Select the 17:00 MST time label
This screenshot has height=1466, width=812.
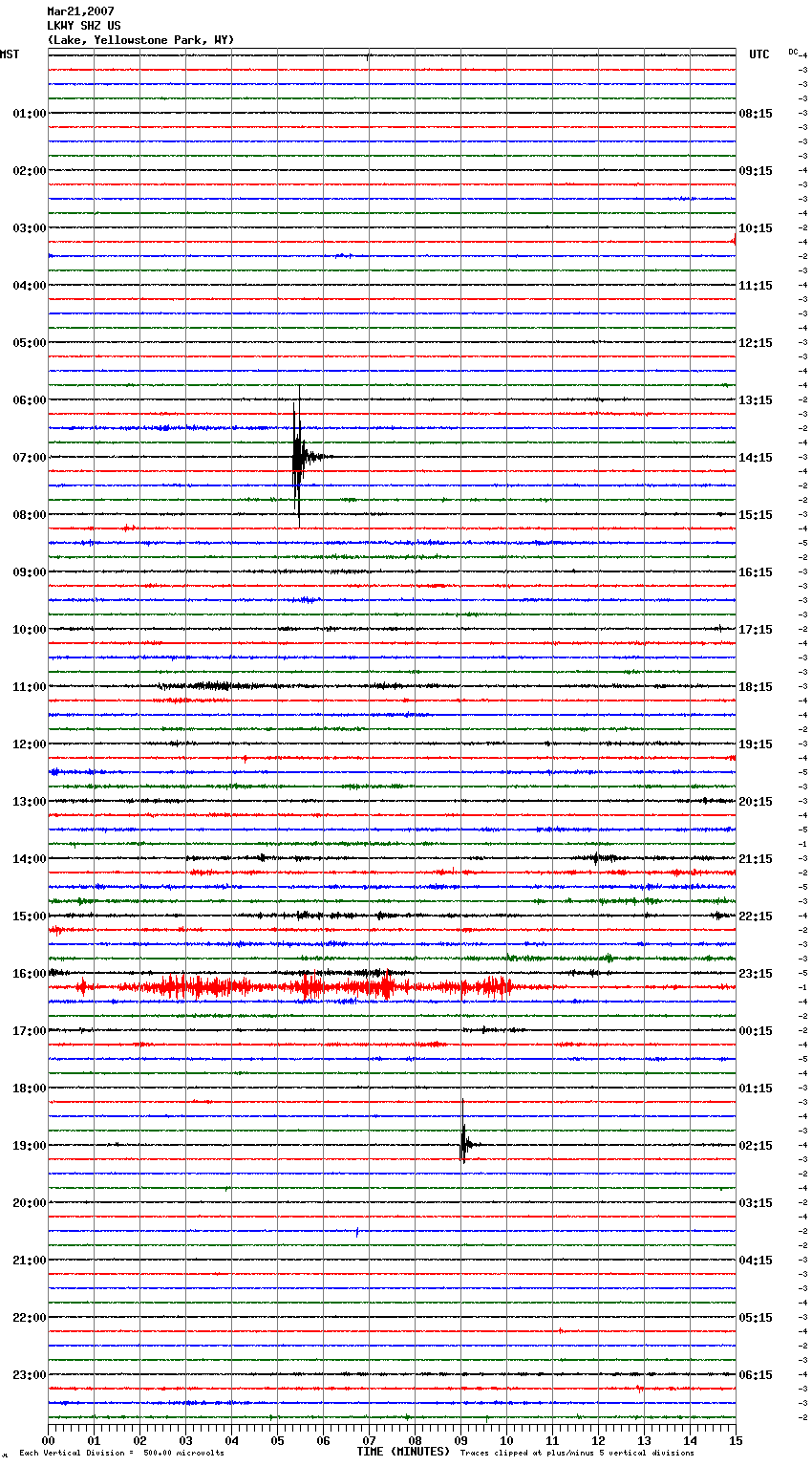[30, 1031]
